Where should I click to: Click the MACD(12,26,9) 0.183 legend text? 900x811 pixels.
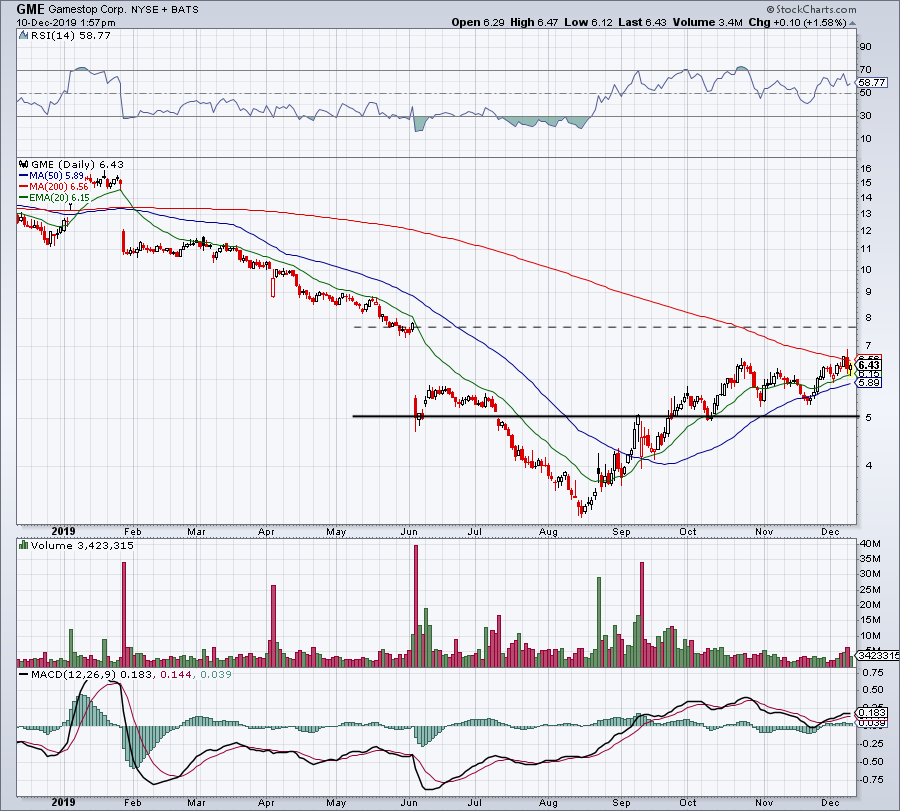[x=92, y=674]
